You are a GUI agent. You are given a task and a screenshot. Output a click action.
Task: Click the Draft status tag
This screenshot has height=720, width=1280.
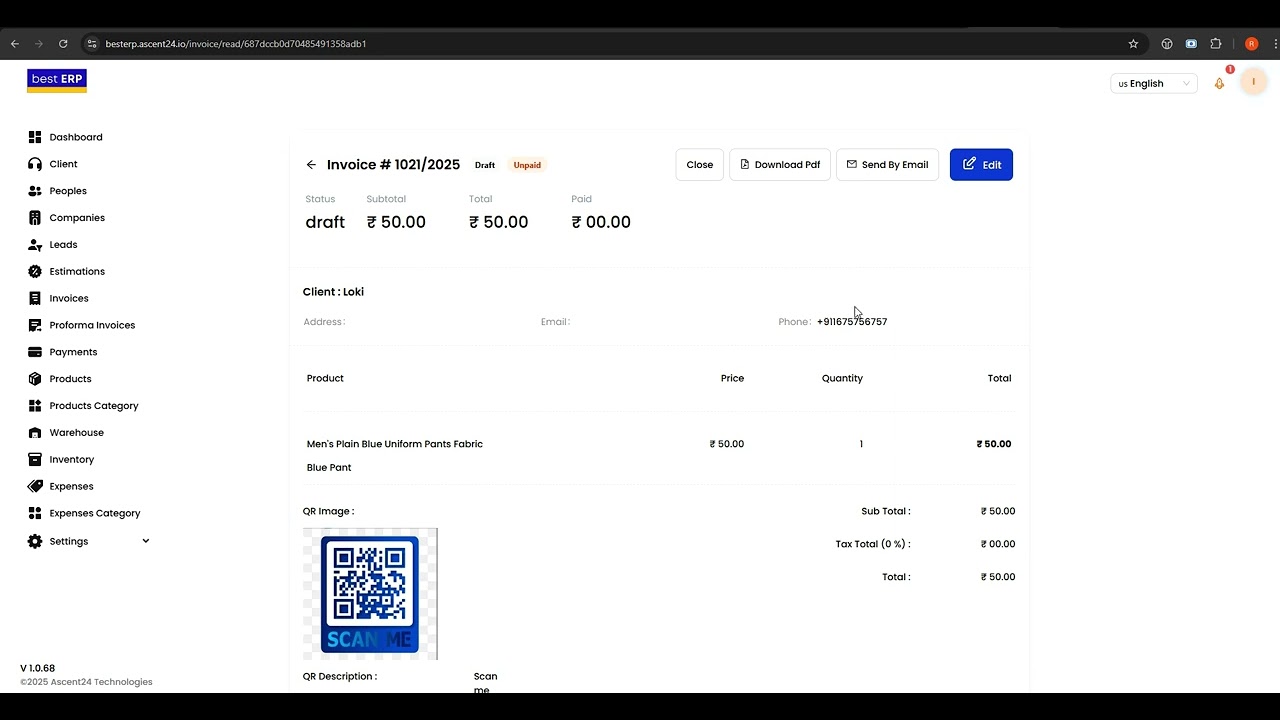coord(485,165)
